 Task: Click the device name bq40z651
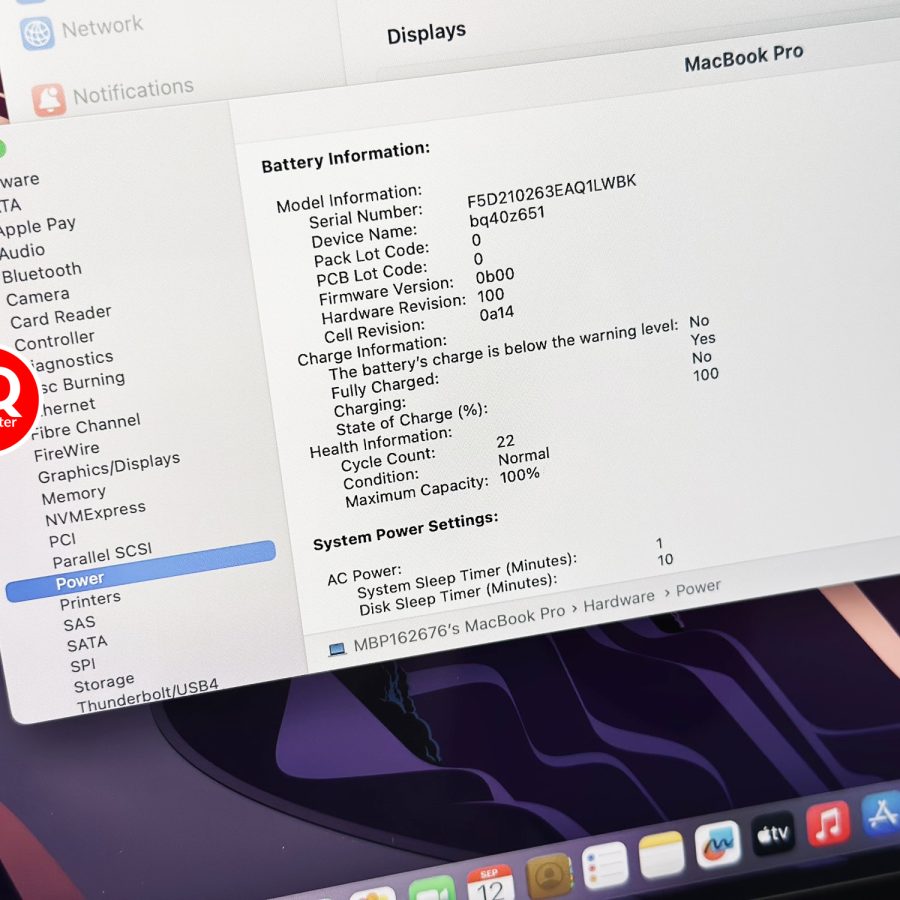pos(507,217)
